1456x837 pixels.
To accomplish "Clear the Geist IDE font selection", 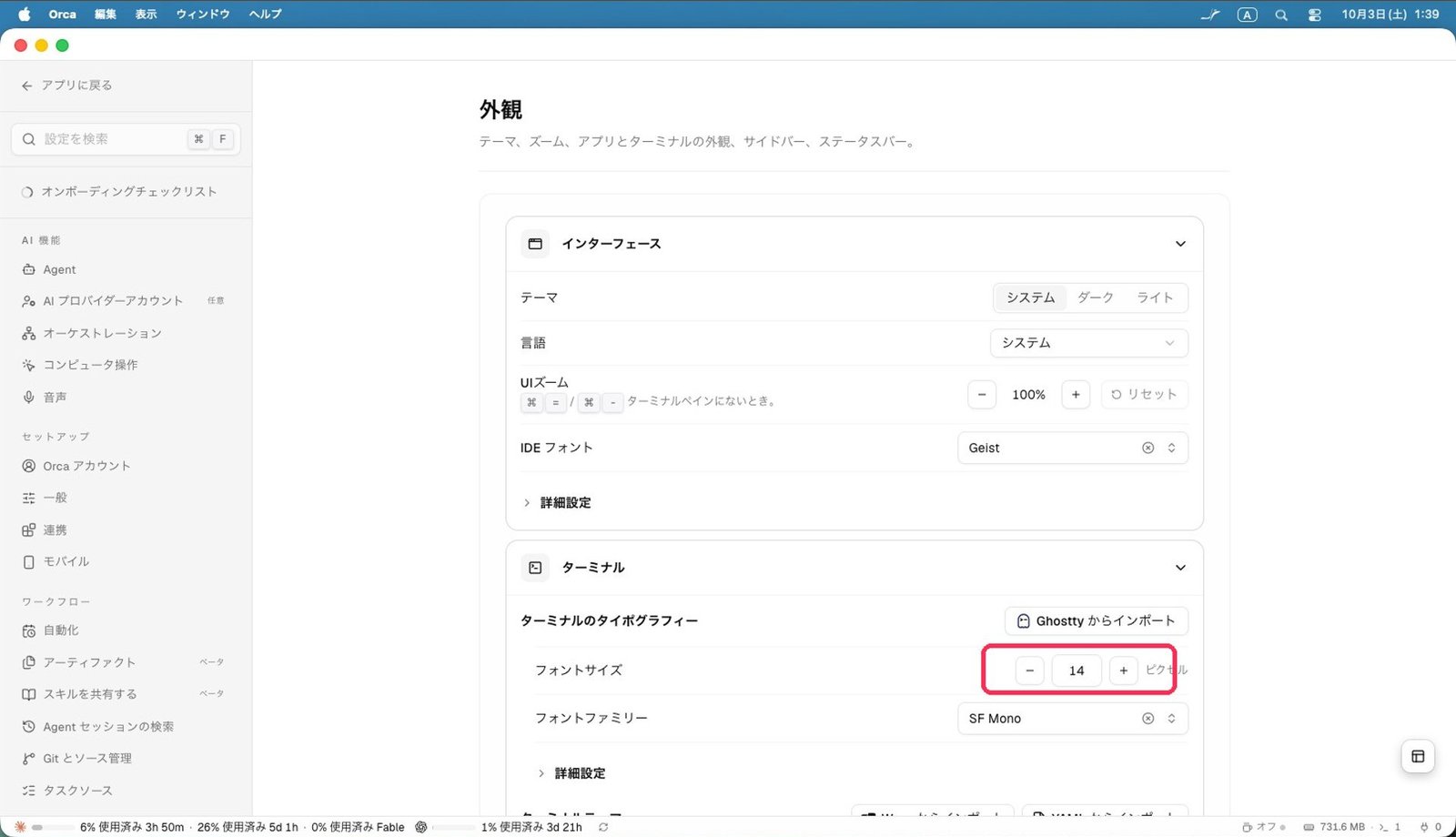I will point(1148,448).
